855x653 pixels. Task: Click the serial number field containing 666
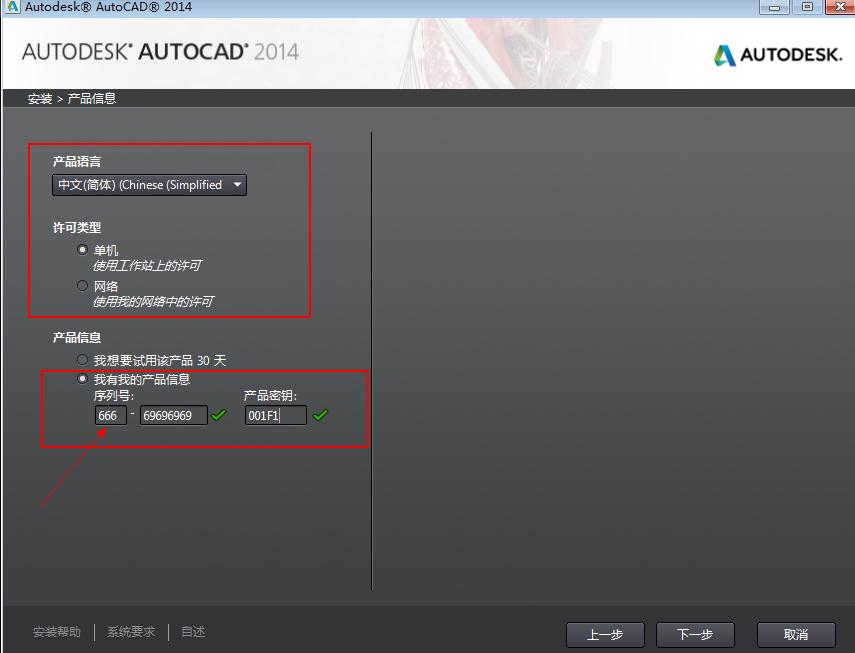coord(110,415)
